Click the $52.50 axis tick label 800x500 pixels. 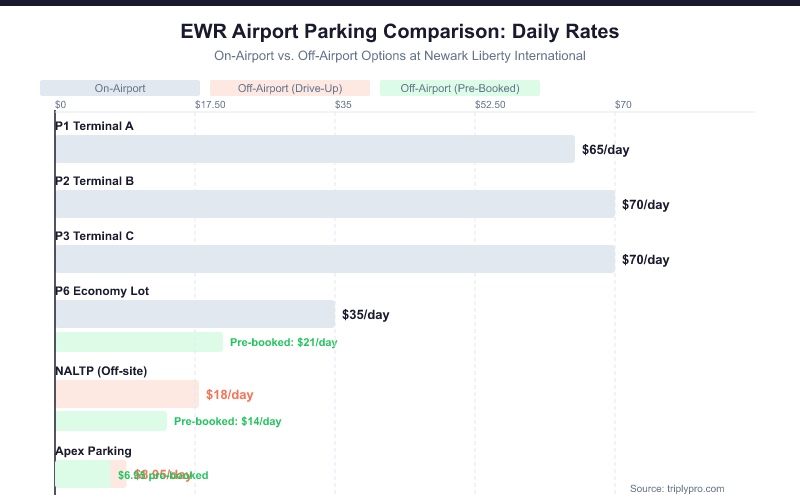point(490,104)
